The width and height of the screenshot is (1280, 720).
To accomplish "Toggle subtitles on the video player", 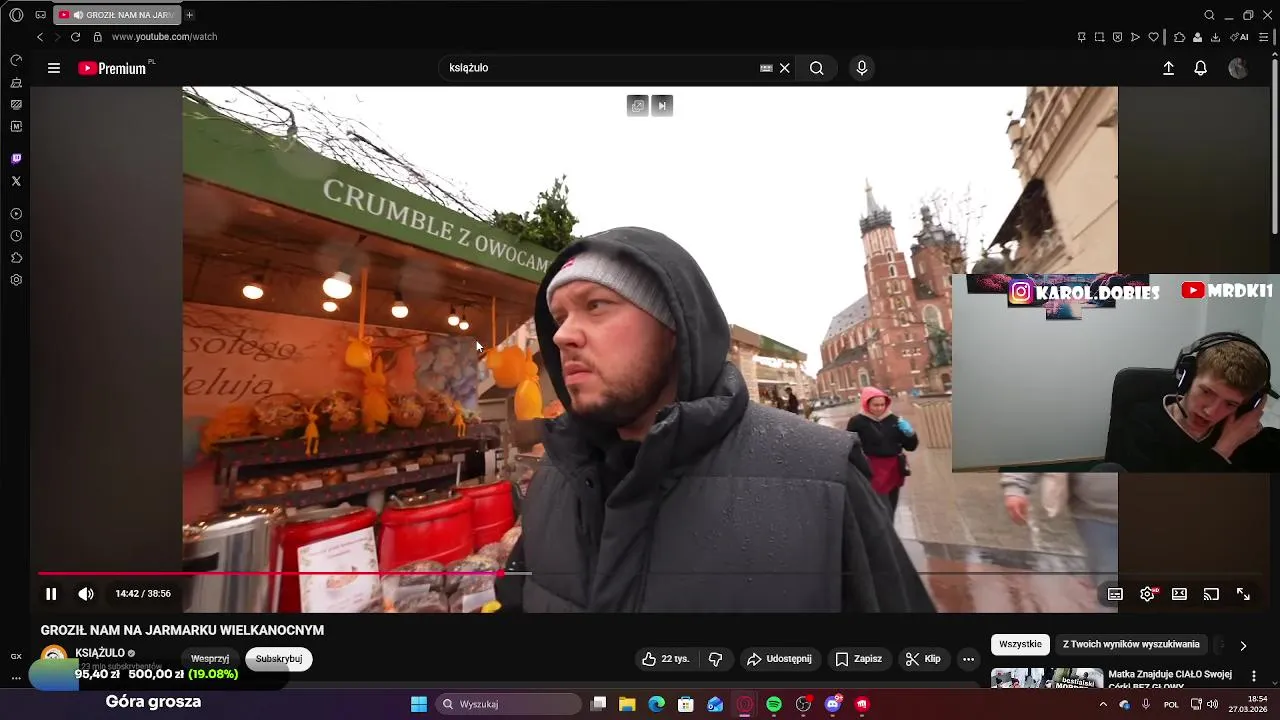I will click(1115, 594).
